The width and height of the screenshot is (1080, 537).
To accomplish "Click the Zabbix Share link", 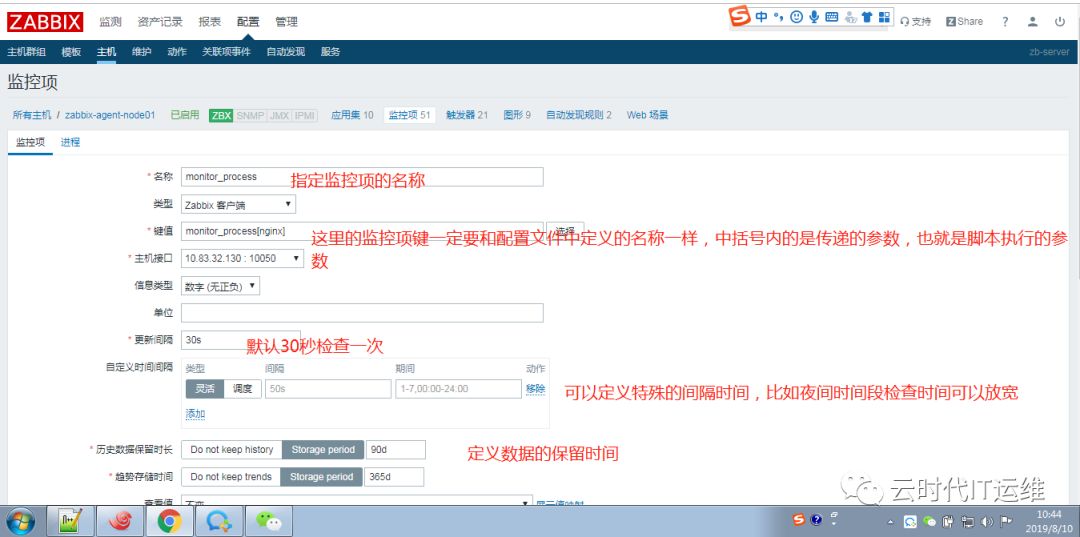I will tap(964, 21).
